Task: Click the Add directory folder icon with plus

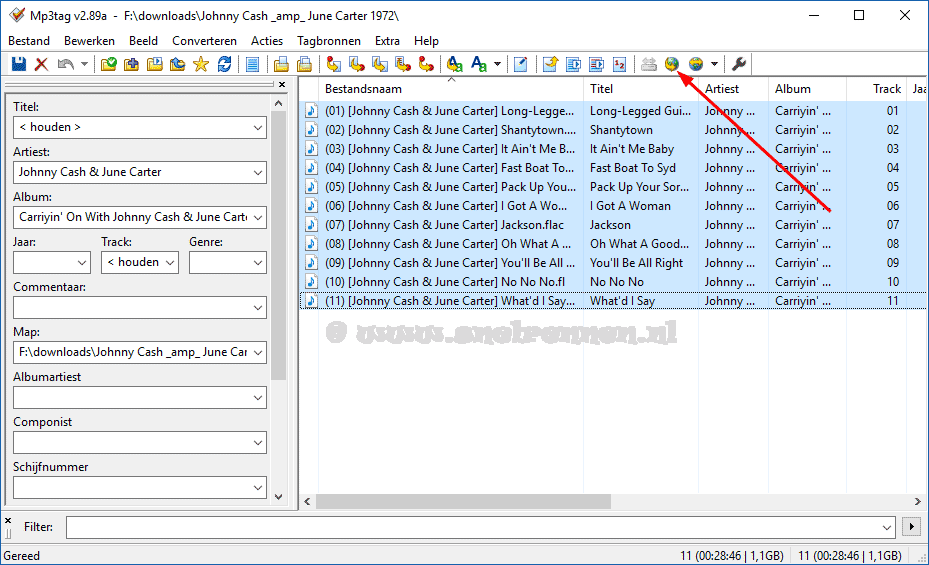Action: 132,64
